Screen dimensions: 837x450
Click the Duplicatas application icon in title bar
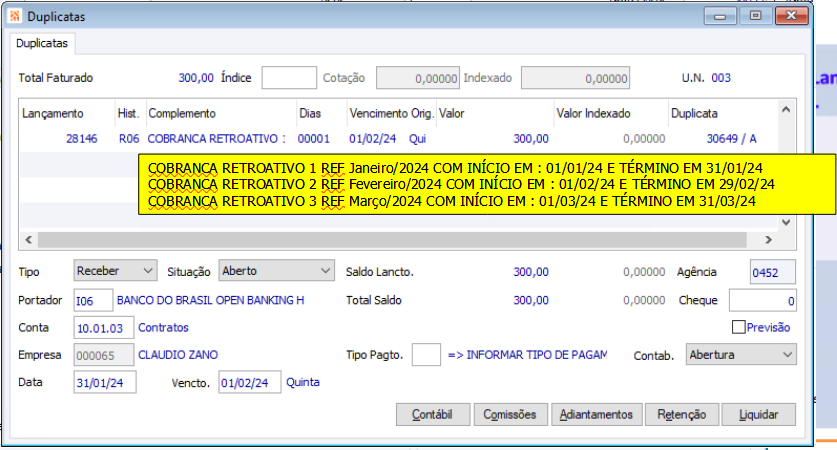tap(15, 16)
